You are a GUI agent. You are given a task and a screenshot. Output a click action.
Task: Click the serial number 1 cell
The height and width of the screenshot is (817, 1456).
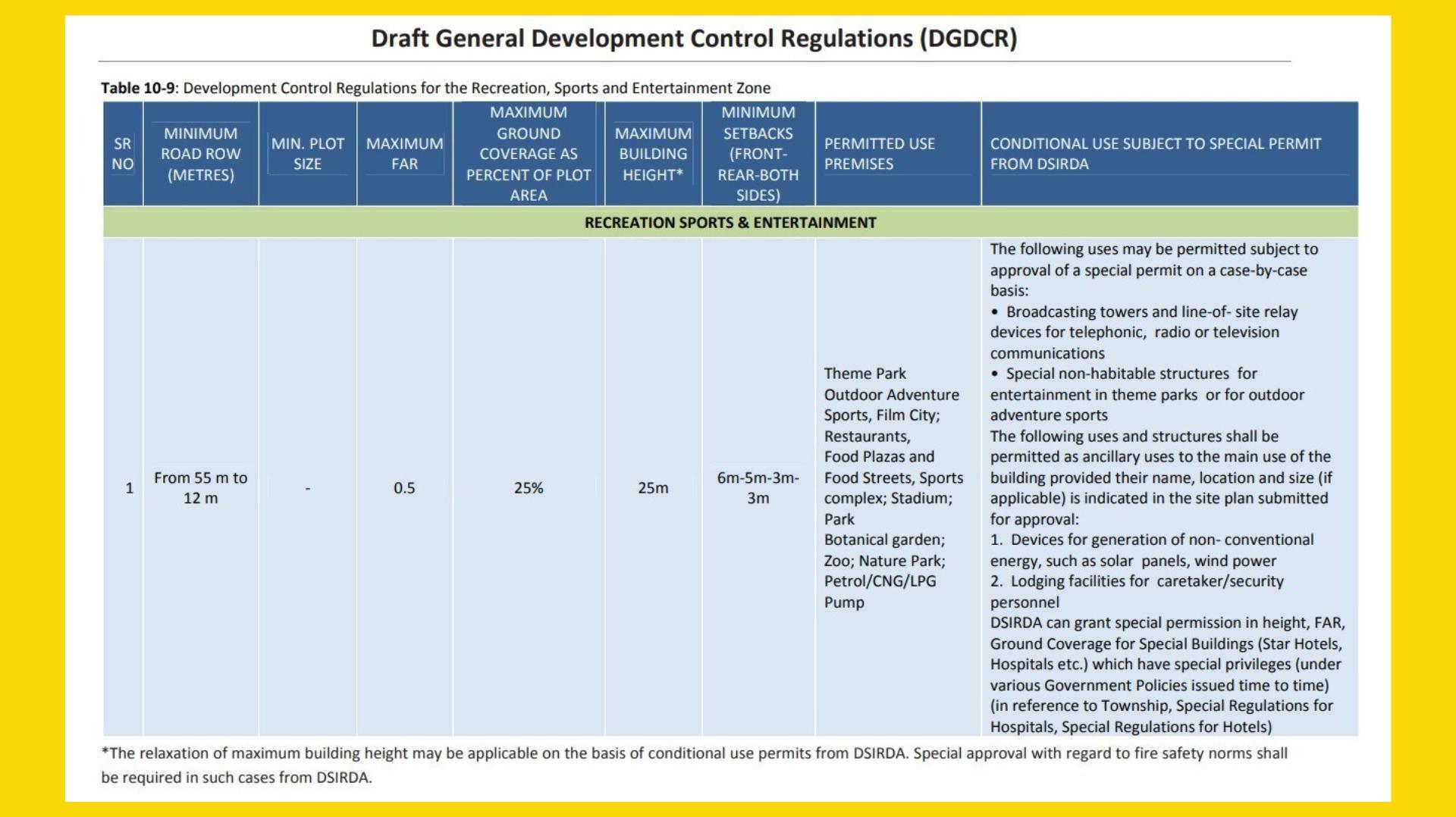(129, 488)
